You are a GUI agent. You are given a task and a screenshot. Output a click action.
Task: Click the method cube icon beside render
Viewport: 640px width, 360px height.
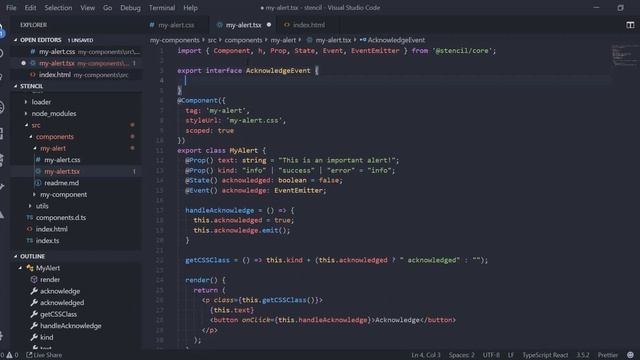[x=34, y=280]
